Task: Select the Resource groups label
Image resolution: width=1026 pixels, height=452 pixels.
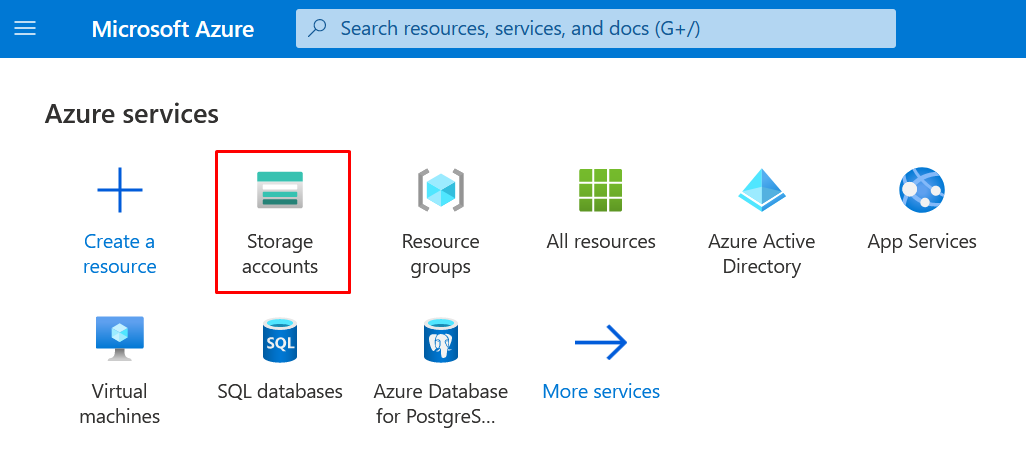Action: pyautogui.click(x=440, y=254)
